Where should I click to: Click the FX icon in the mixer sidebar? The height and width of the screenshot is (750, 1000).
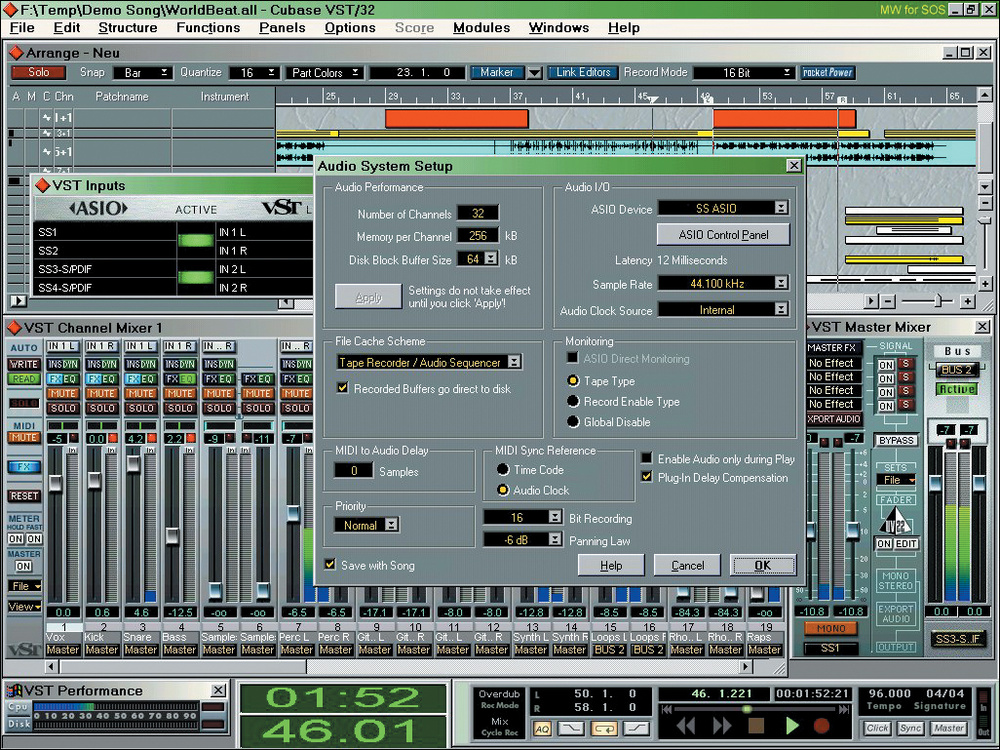click(22, 466)
